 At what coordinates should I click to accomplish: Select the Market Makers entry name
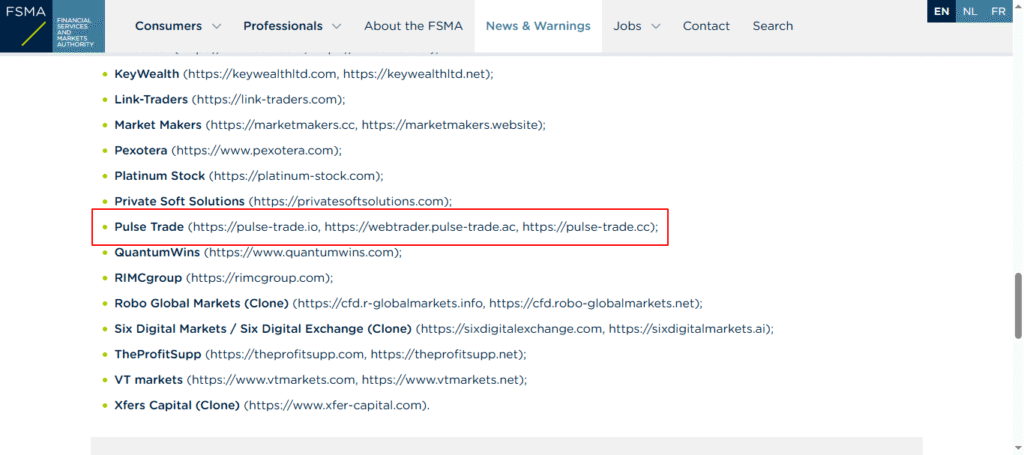[158, 125]
